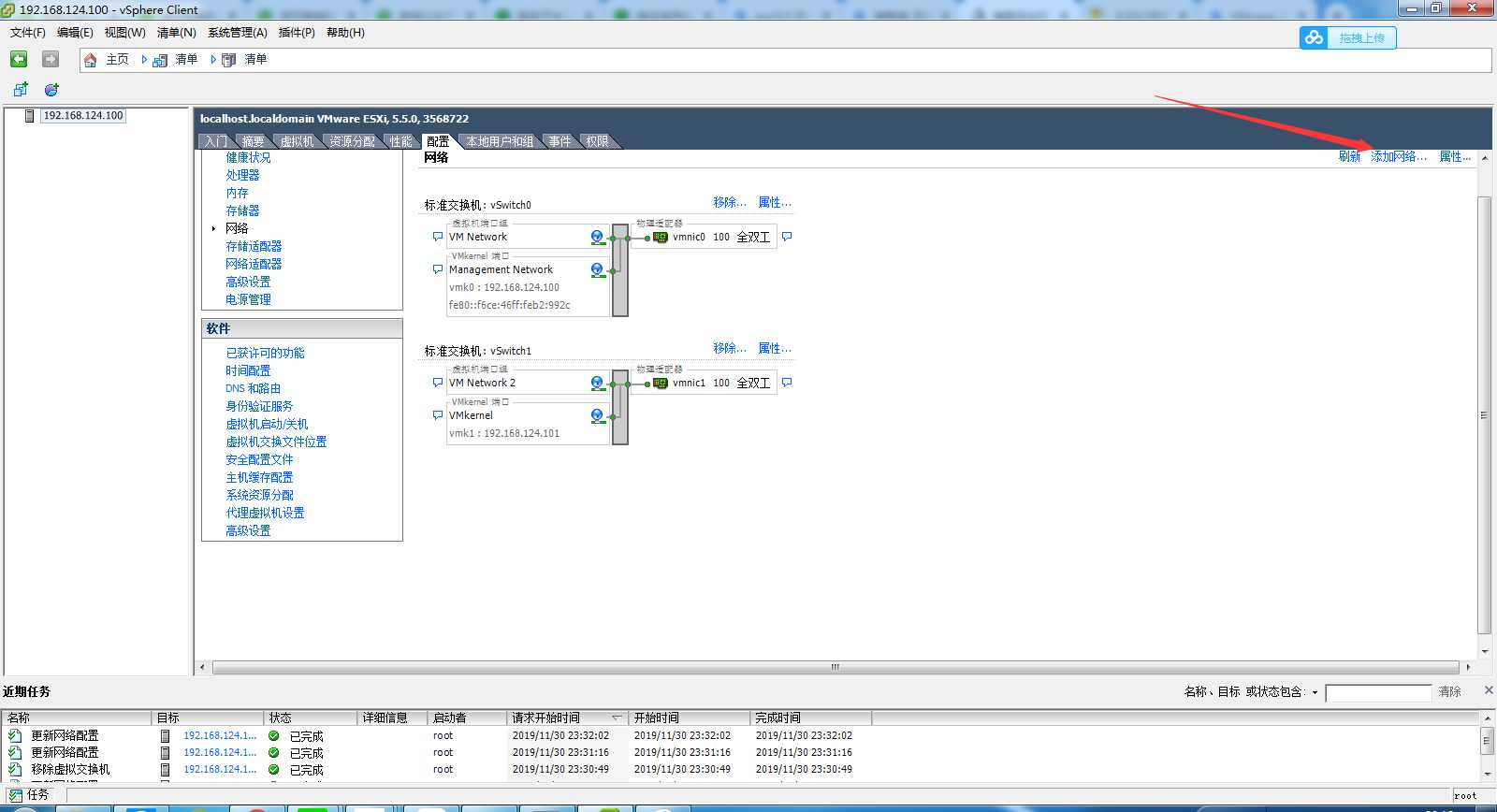Viewport: 1497px width, 812px height.
Task: Switch to the 事件 tab
Action: [x=560, y=141]
